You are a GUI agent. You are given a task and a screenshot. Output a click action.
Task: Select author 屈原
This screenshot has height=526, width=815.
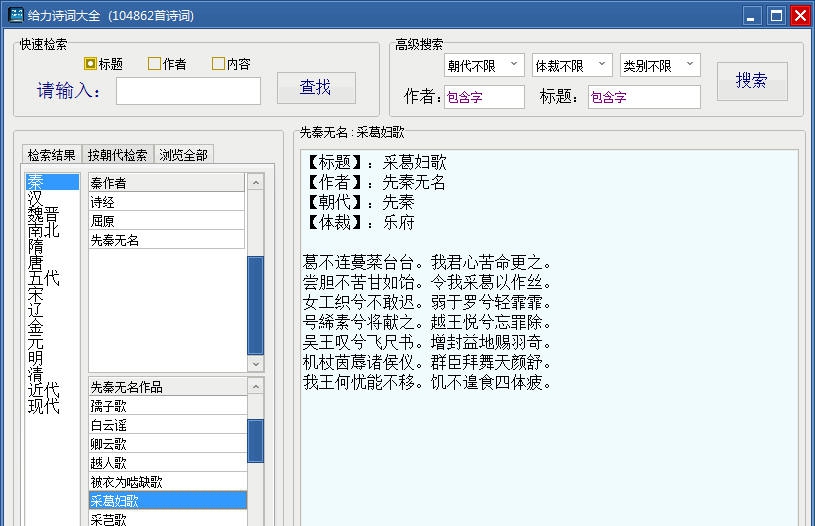click(x=166, y=221)
